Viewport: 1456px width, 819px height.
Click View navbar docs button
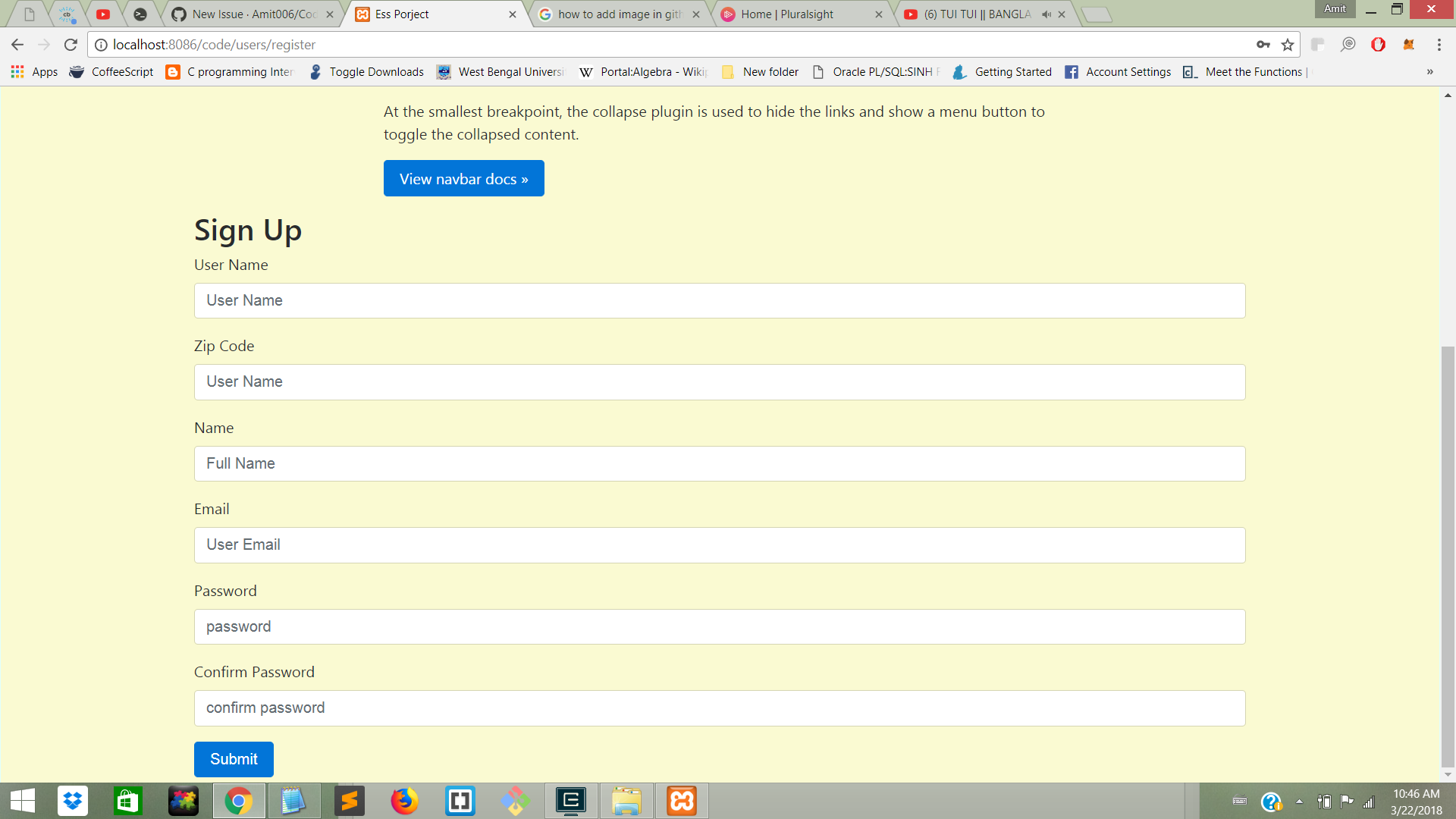[x=463, y=179]
